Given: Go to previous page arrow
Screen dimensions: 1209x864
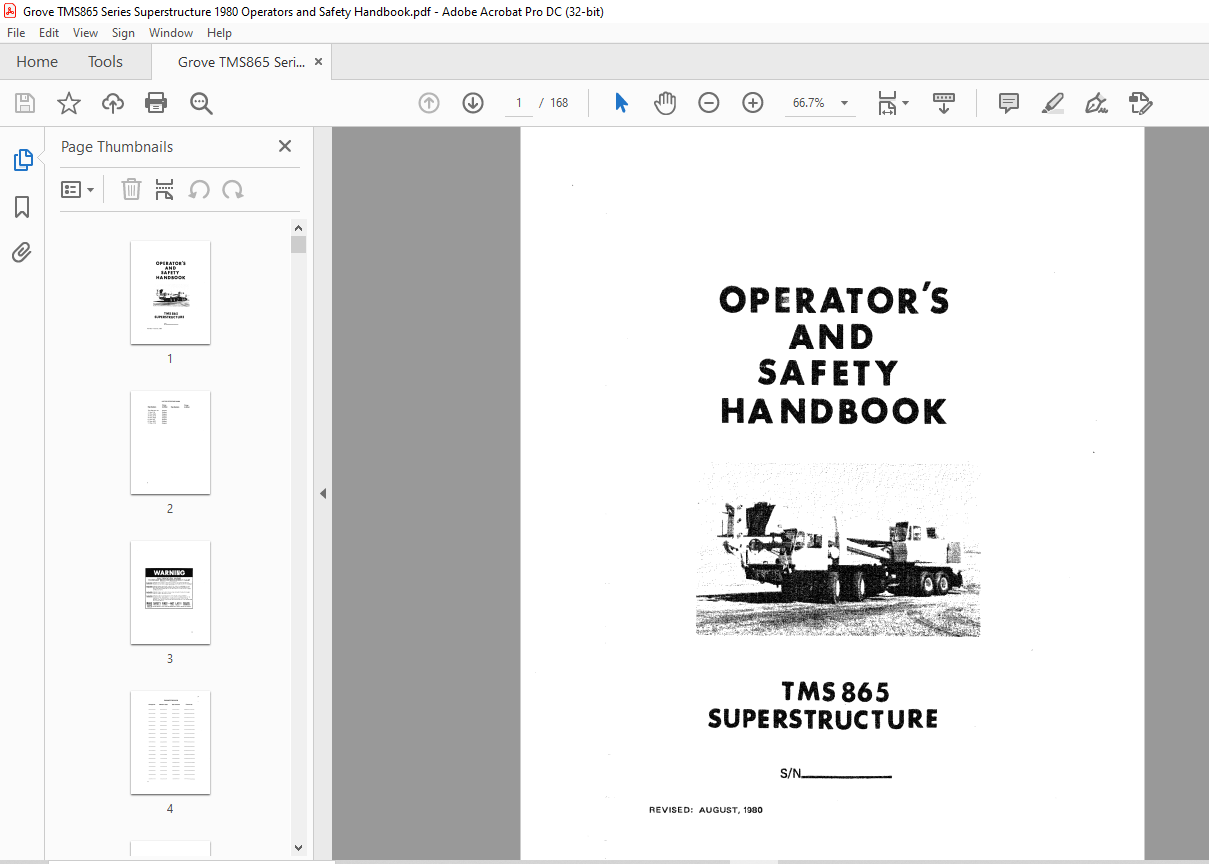Looking at the screenshot, I should (429, 103).
